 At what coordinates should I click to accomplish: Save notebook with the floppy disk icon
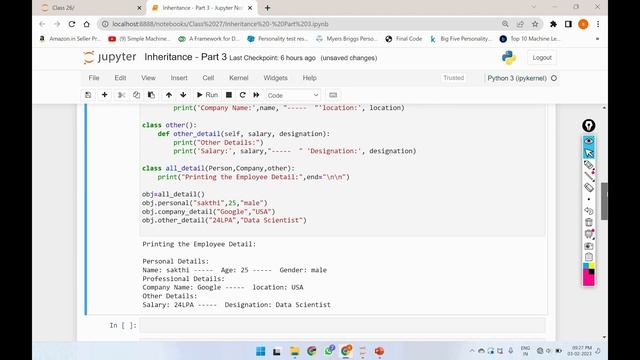(88, 95)
